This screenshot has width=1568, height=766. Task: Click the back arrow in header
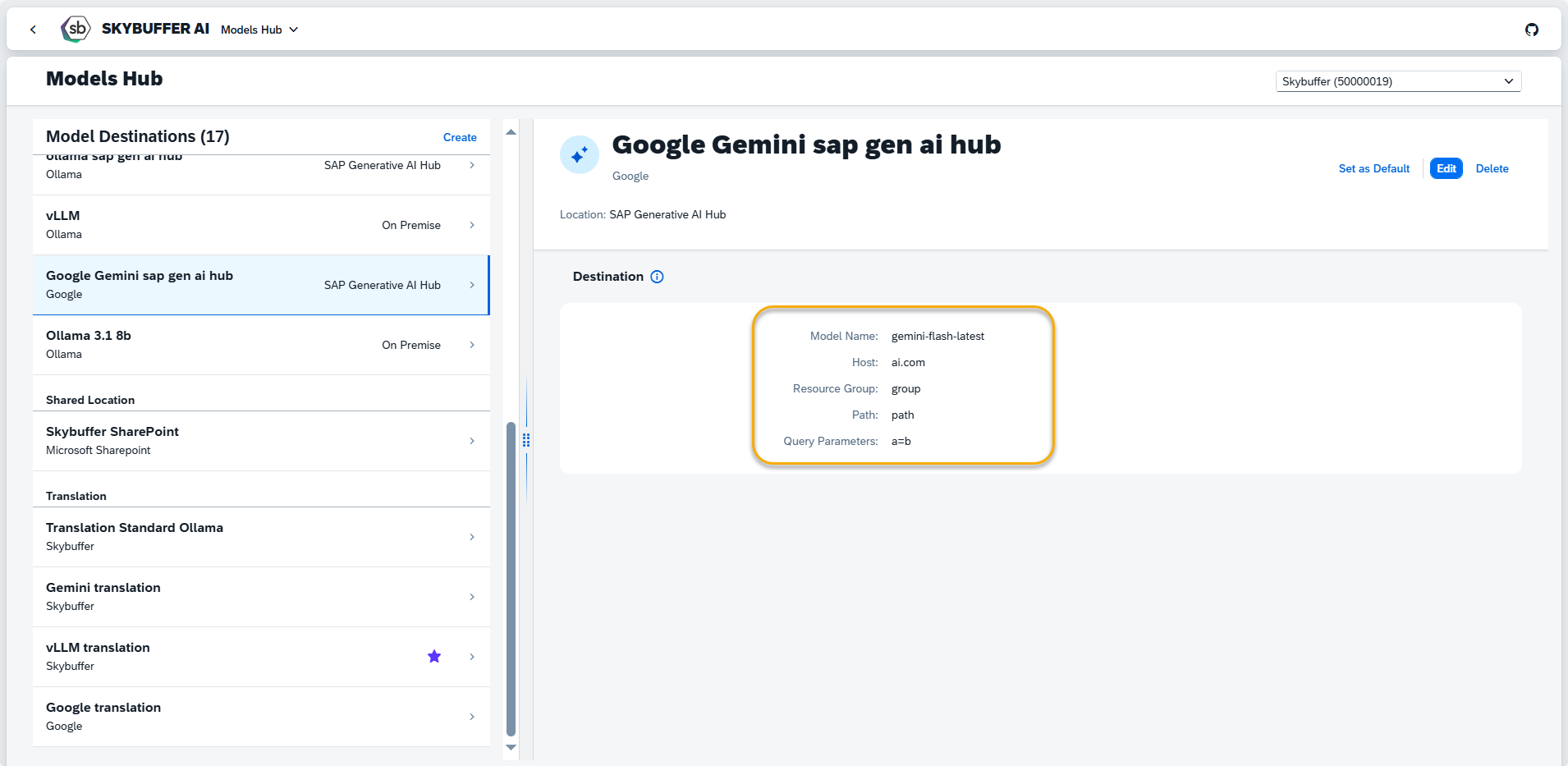33,30
